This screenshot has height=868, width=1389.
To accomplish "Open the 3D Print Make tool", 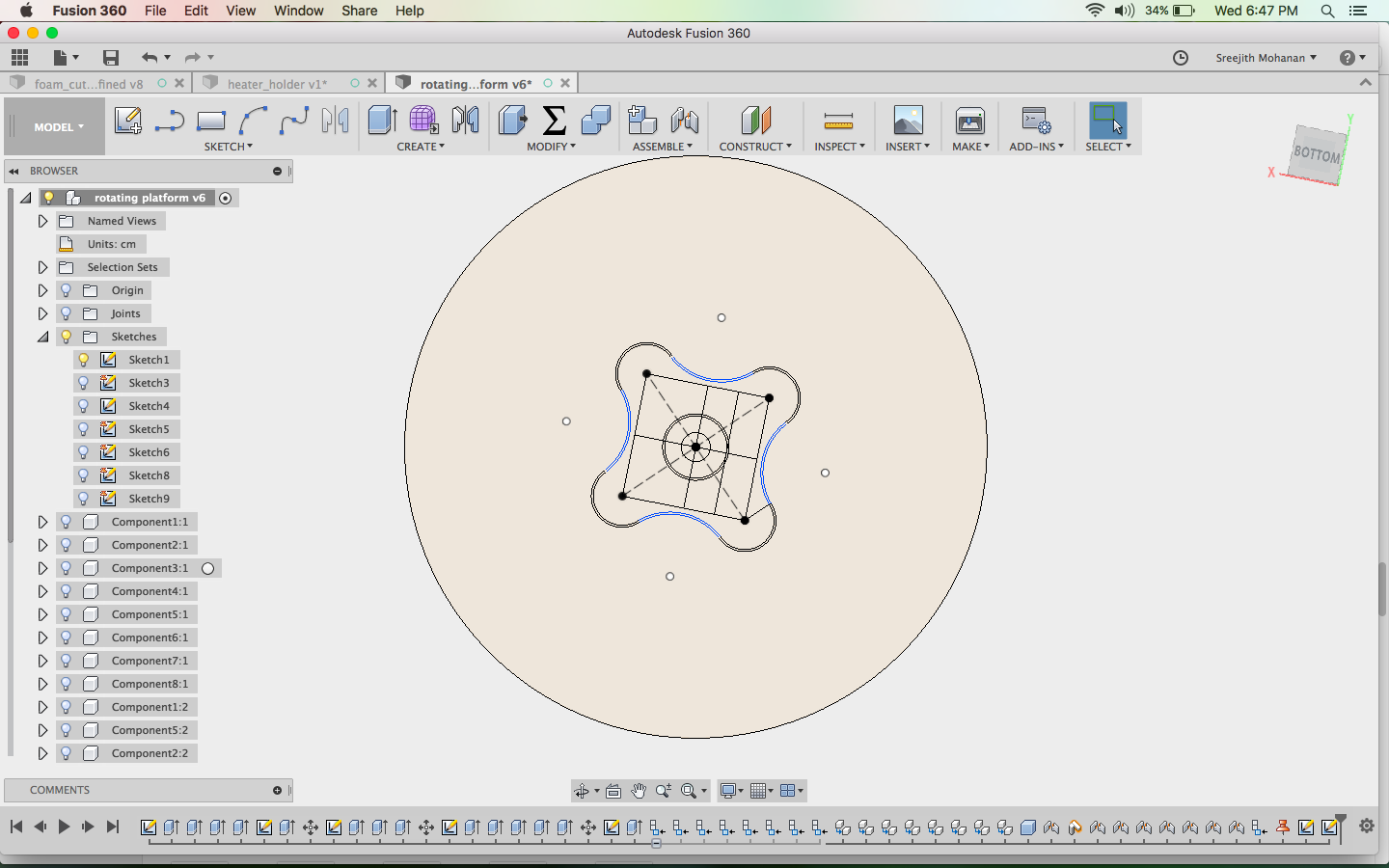I will [x=969, y=121].
